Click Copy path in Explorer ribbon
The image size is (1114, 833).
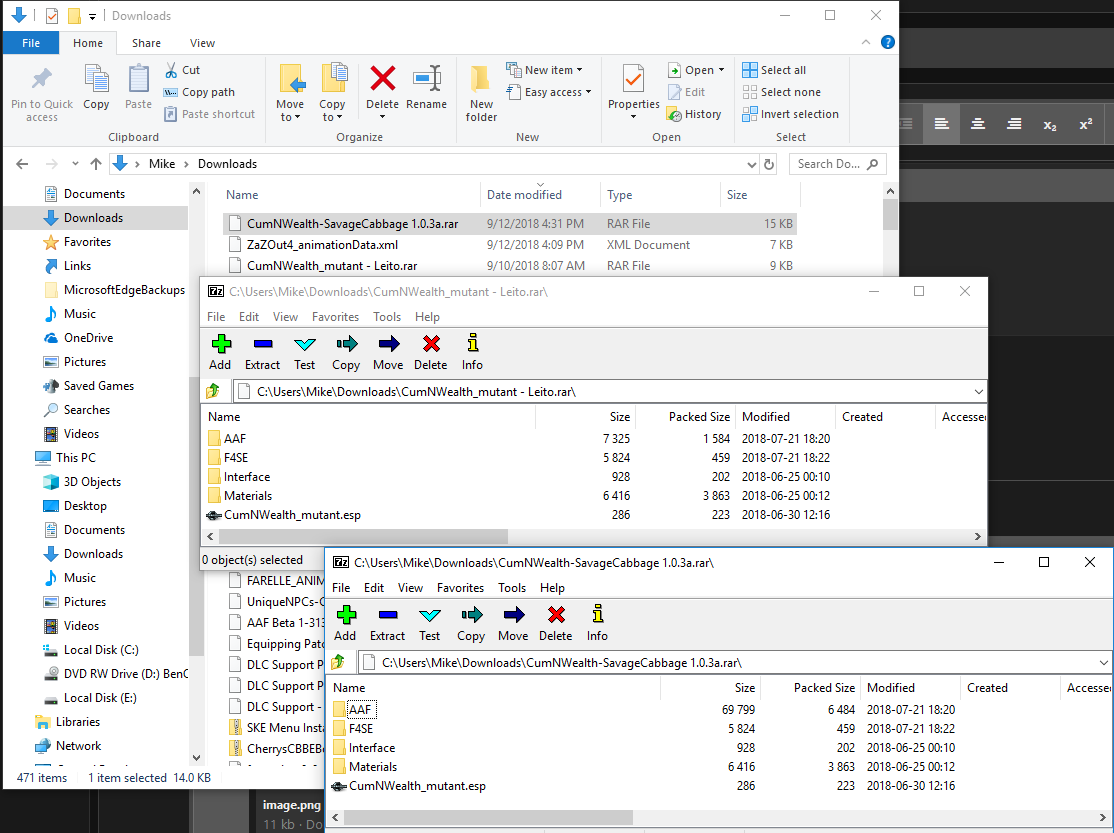click(199, 92)
